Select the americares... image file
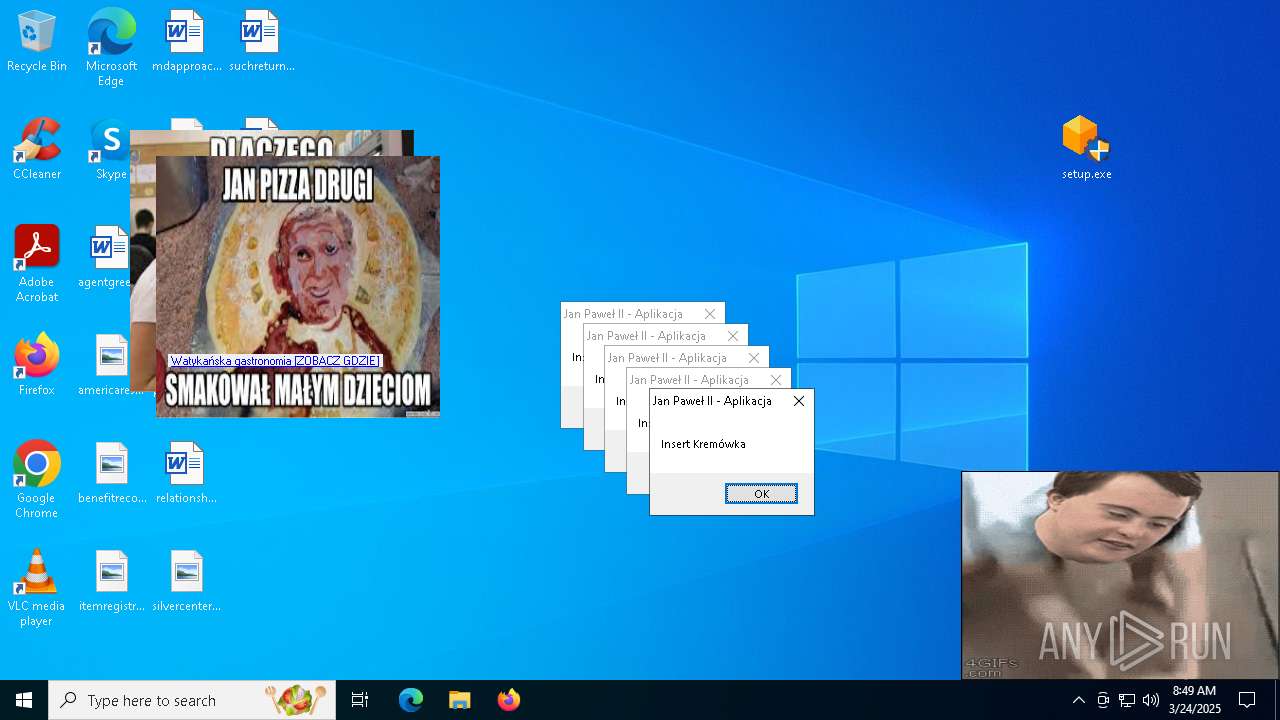Viewport: 1280px width, 720px height. click(x=110, y=365)
